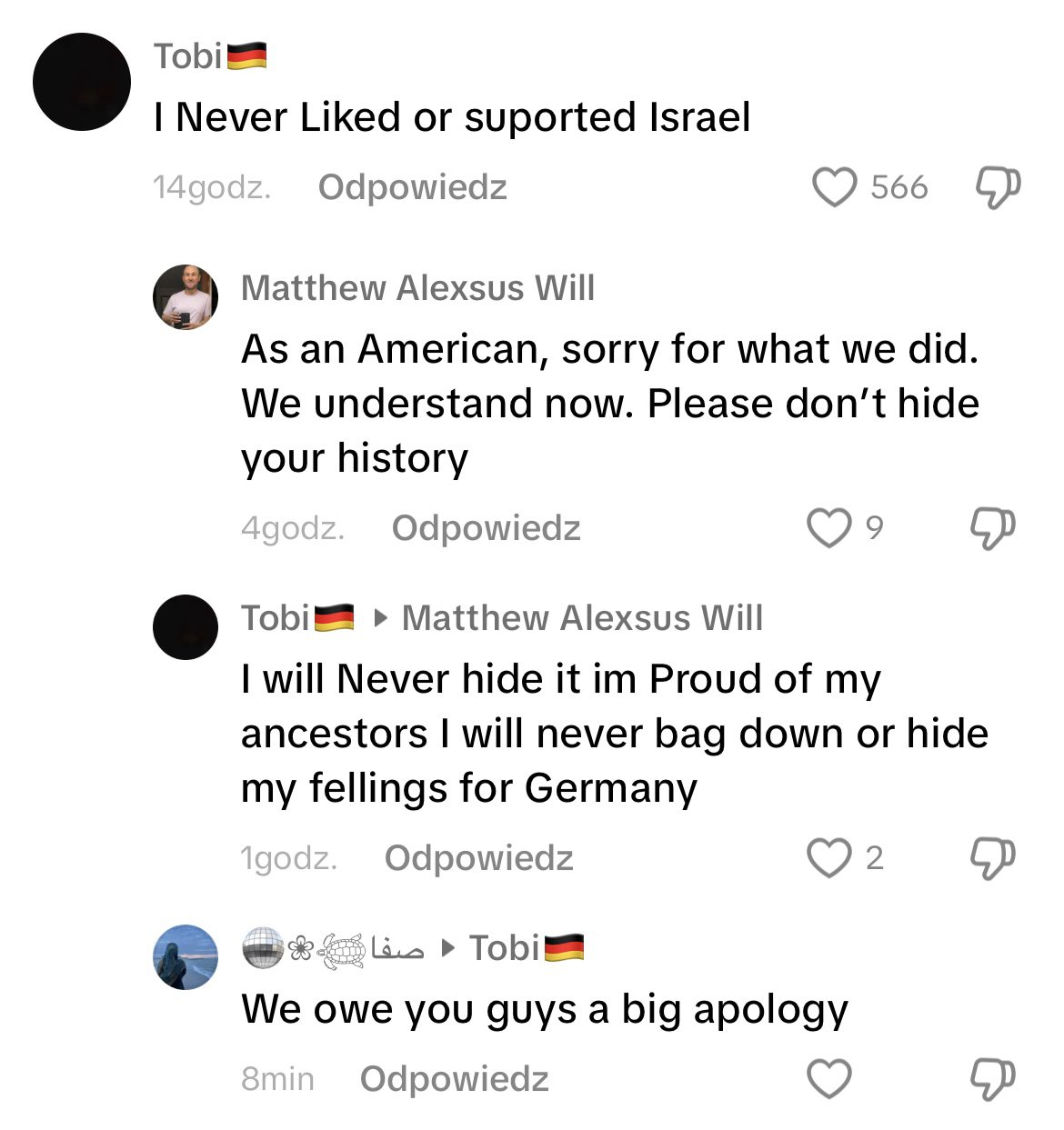Dislike Tobi's reply about feelings for Germany
Viewport: 1064px width, 1130px height.
point(992,858)
